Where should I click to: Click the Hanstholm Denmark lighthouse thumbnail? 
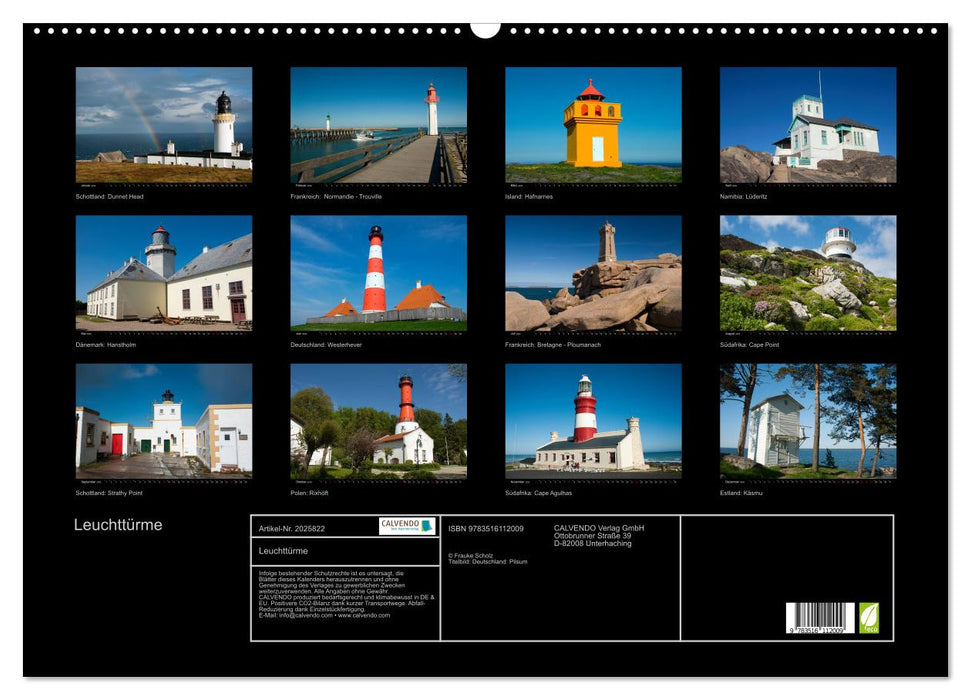164,273
